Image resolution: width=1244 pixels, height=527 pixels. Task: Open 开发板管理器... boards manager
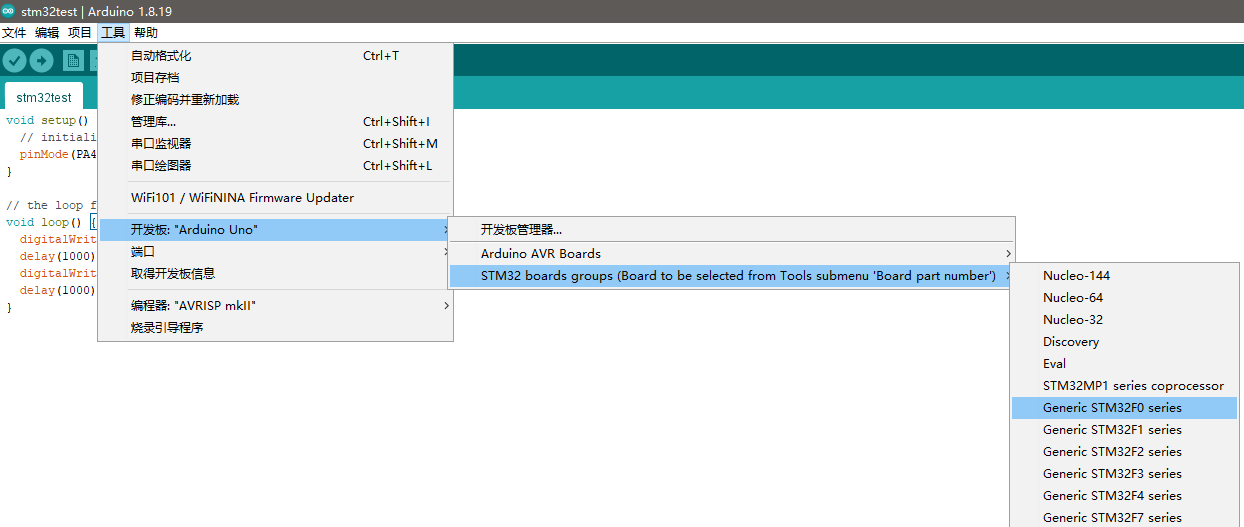tap(731, 230)
